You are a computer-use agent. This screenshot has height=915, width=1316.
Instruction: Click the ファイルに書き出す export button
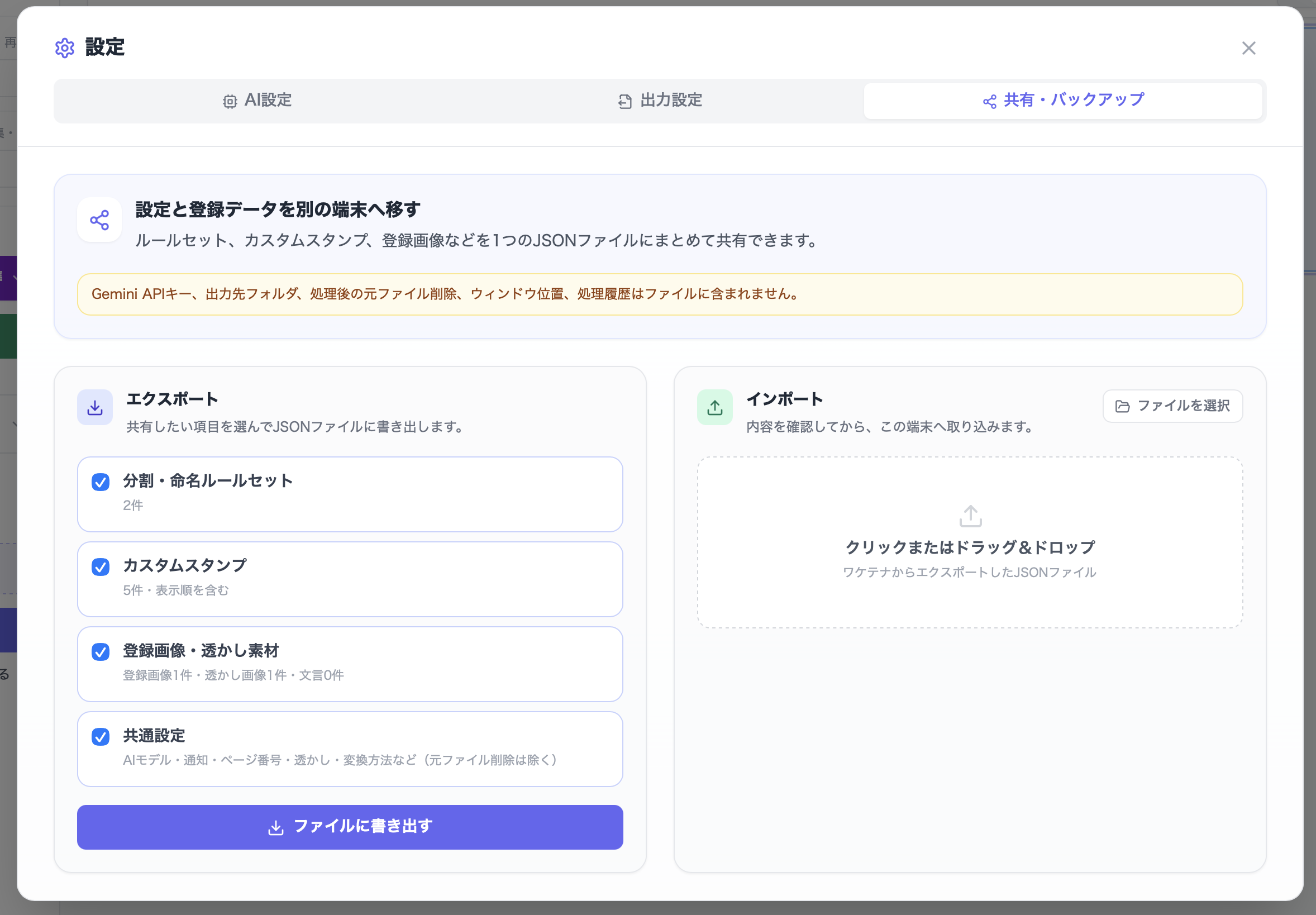350,827
